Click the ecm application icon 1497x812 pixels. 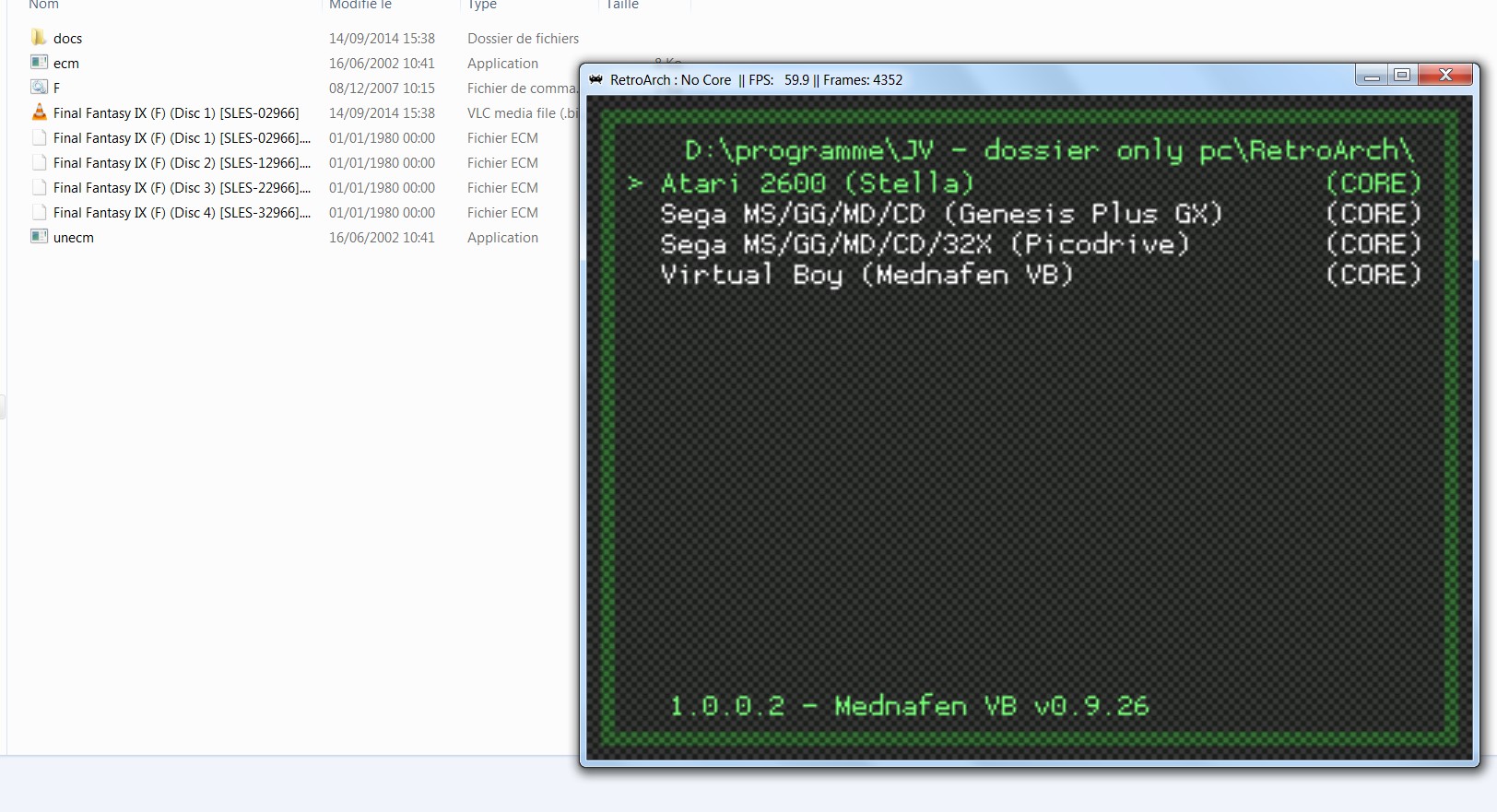point(39,63)
